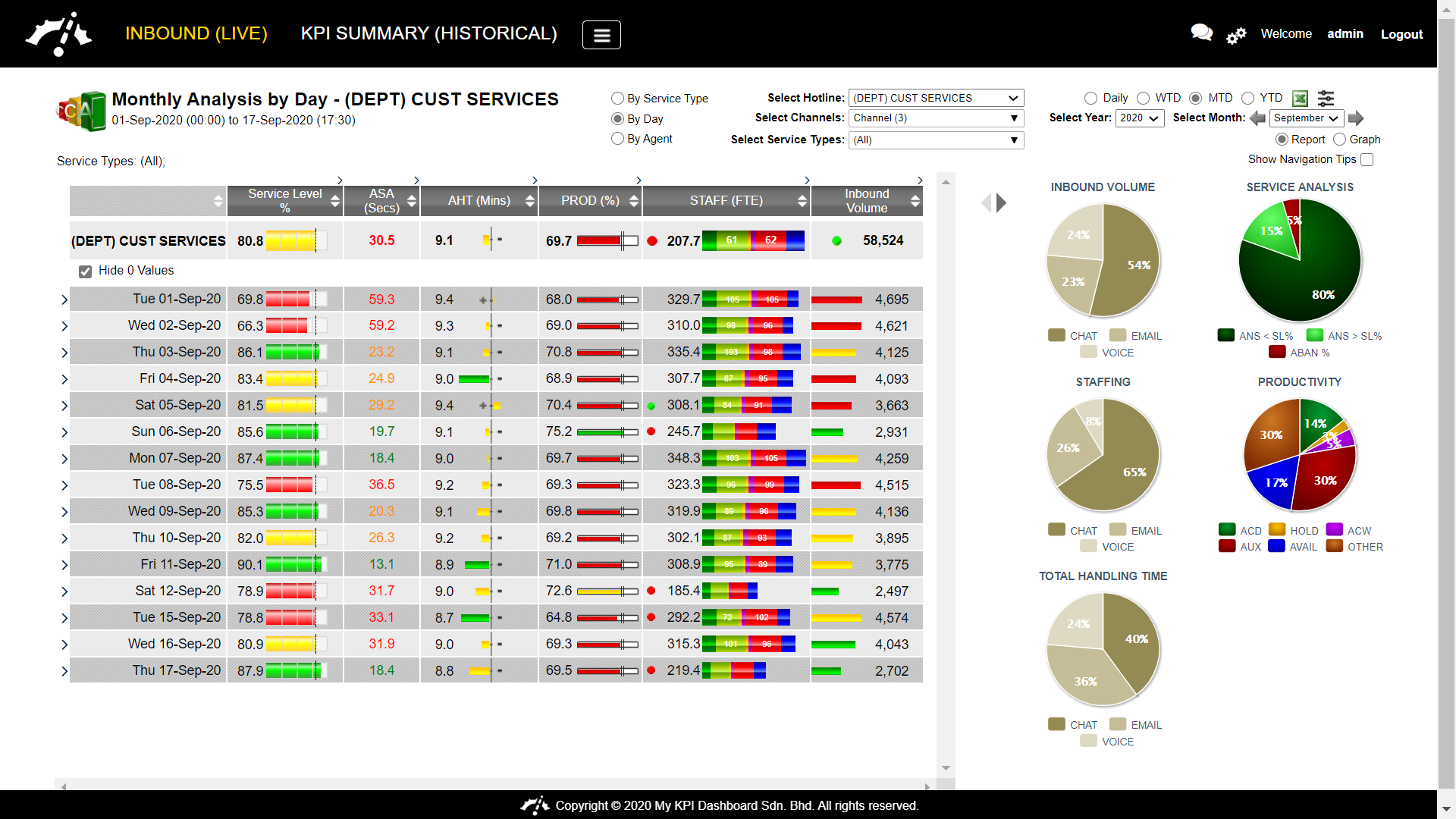Open the Select Month September dropdown
Viewport: 1456px width, 819px height.
click(x=1307, y=118)
